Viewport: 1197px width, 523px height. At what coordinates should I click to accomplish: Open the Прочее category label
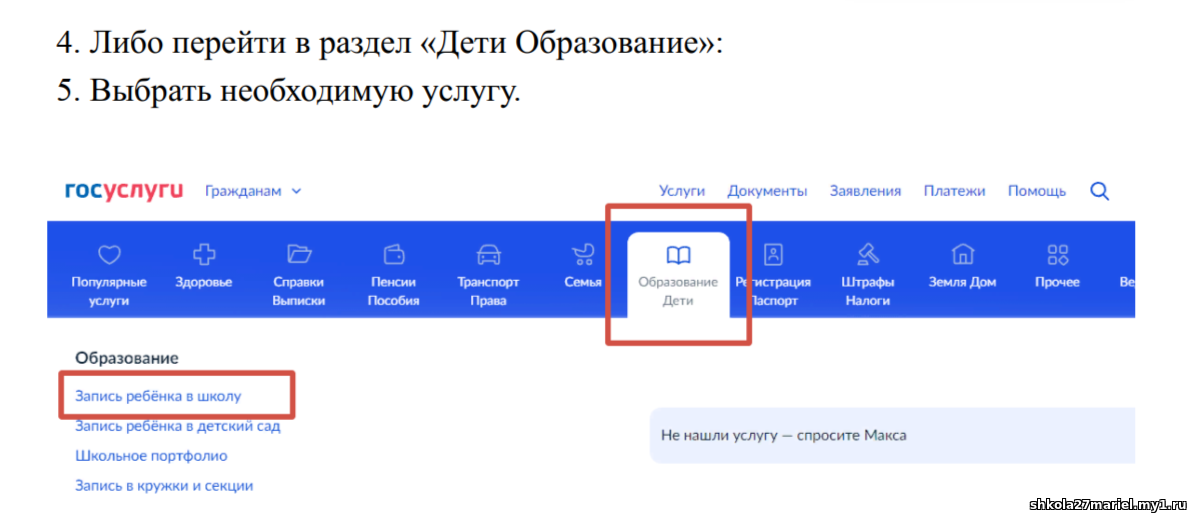click(x=1057, y=282)
